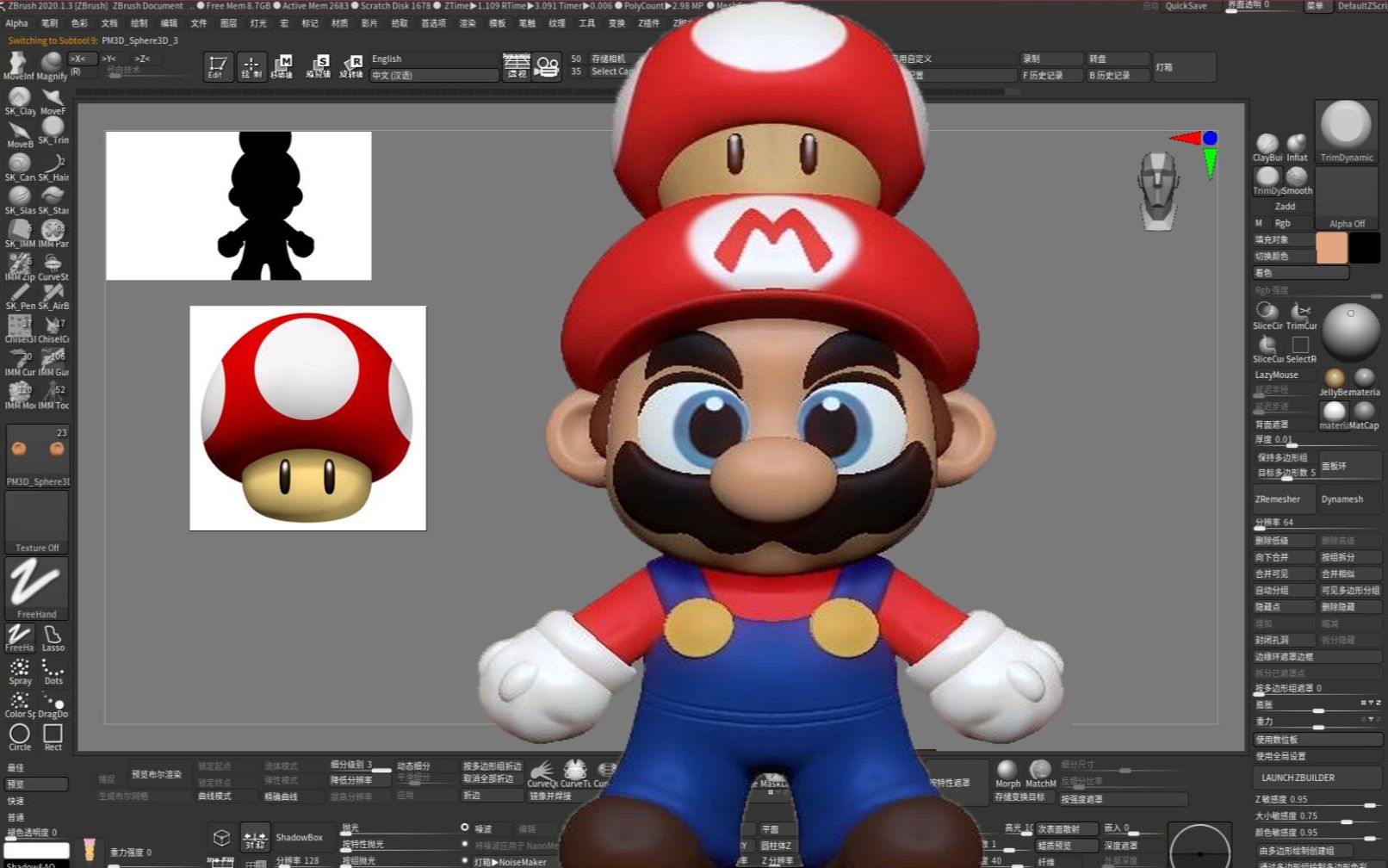Click the skin-tone fill color swatch
The image size is (1388, 868).
pyautogui.click(x=1331, y=248)
